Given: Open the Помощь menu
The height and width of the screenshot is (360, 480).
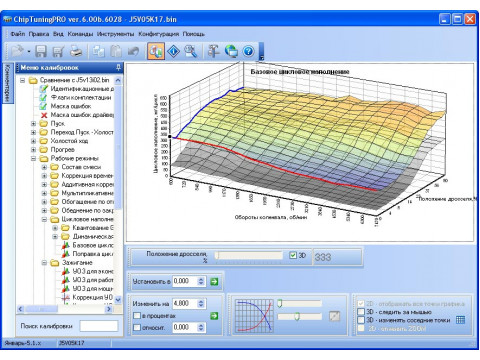Looking at the screenshot, I should coord(194,34).
